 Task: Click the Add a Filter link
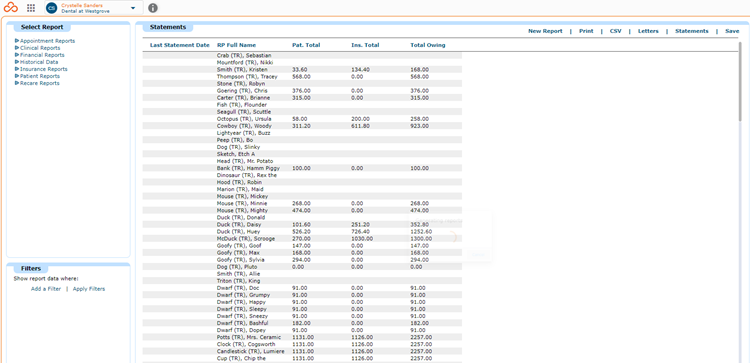coord(46,289)
